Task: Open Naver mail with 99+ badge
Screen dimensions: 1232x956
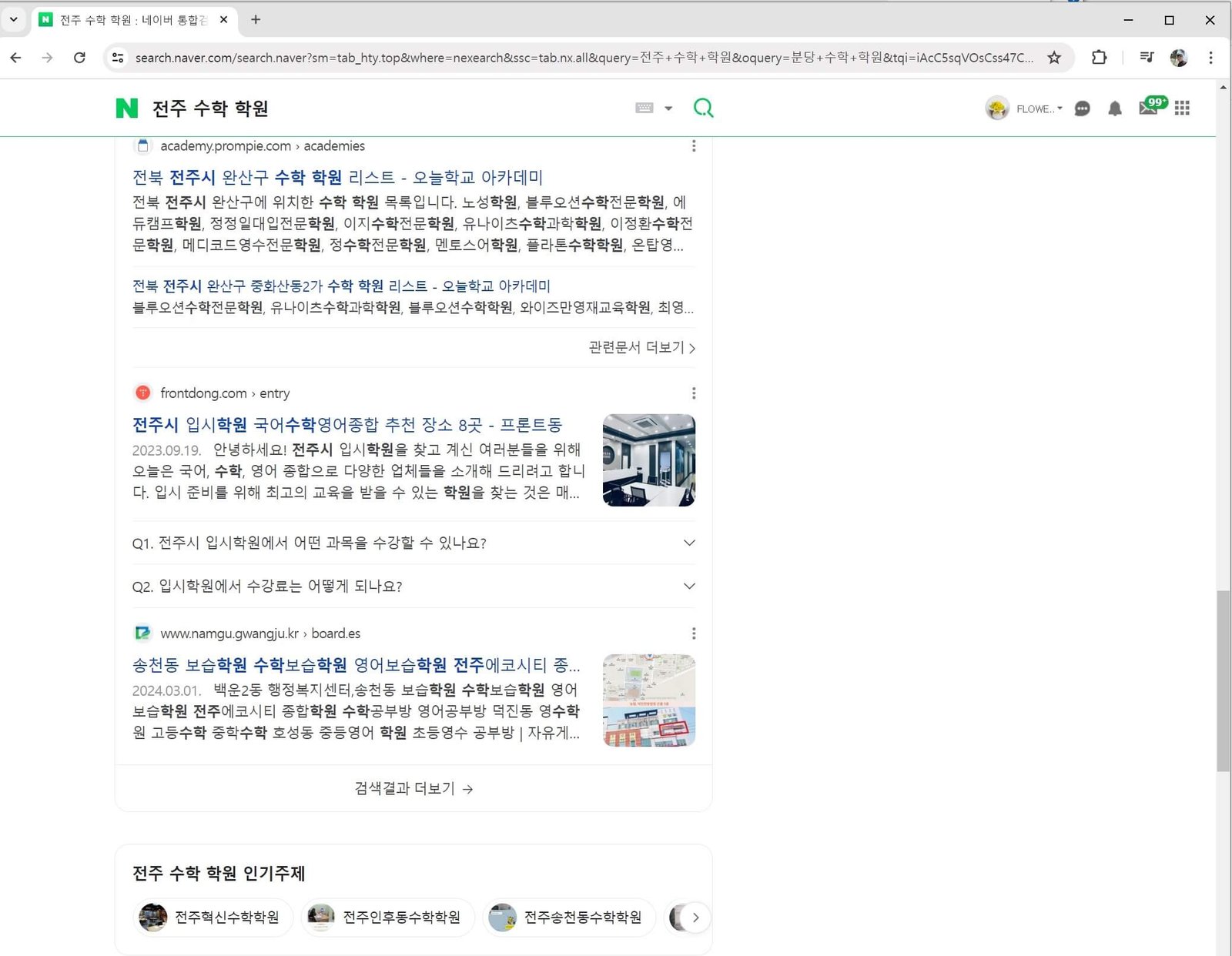Action: 1152,106
